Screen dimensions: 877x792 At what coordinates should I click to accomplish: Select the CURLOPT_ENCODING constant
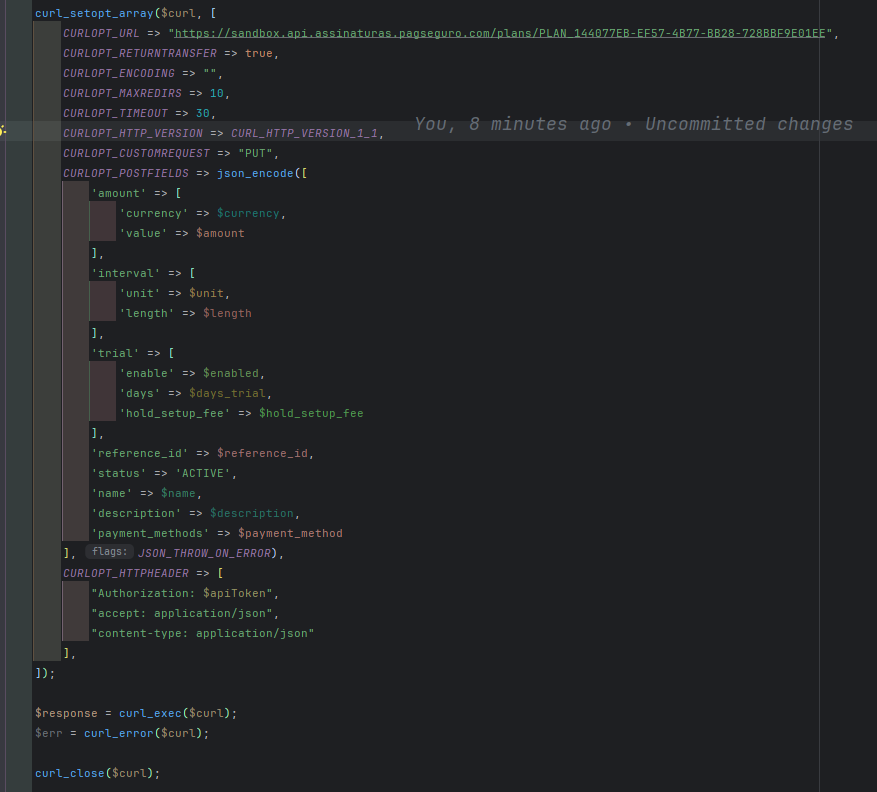click(119, 73)
